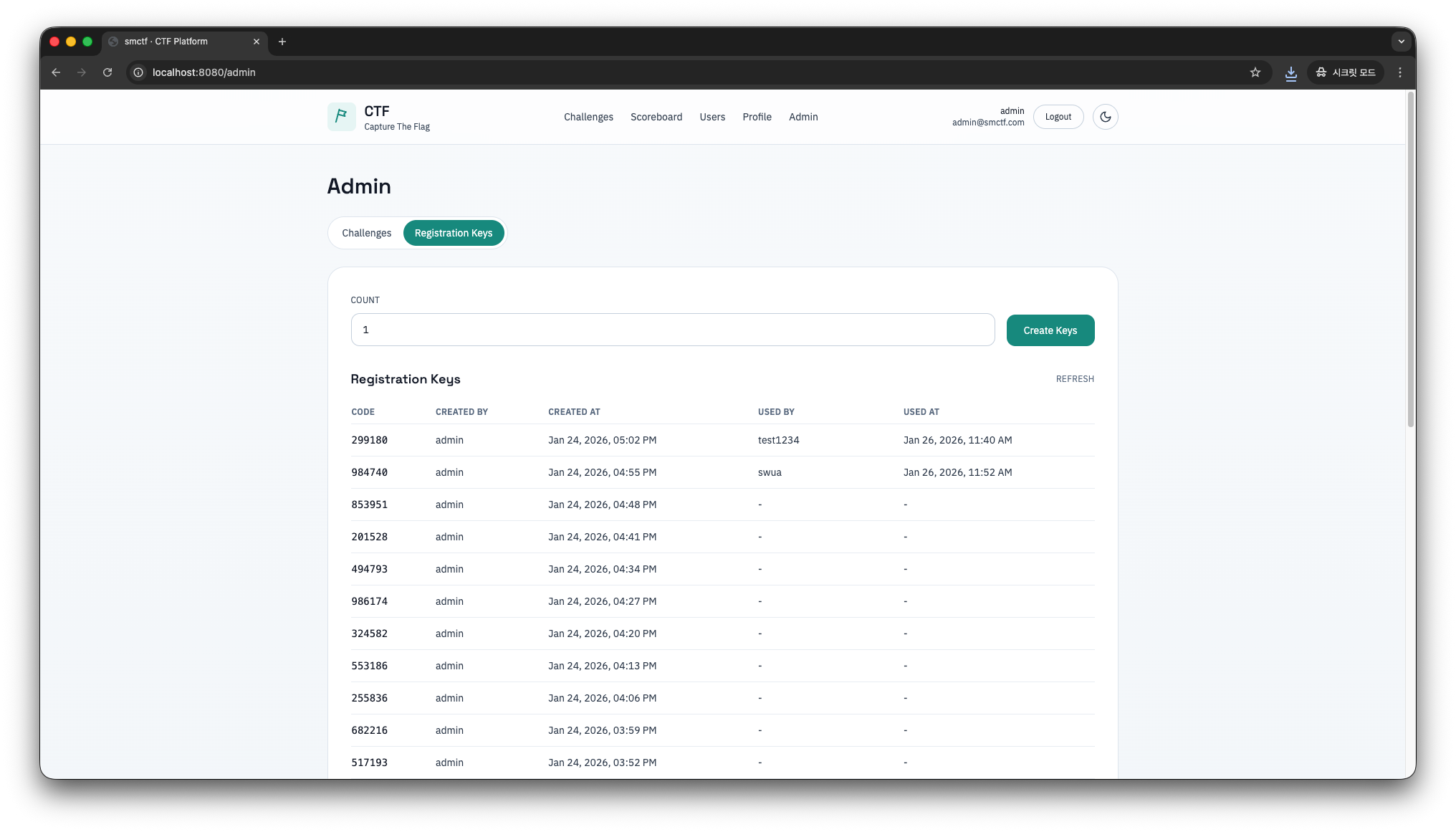Click REFRESH link for keys list
Viewport: 1456px width, 832px height.
pos(1074,379)
